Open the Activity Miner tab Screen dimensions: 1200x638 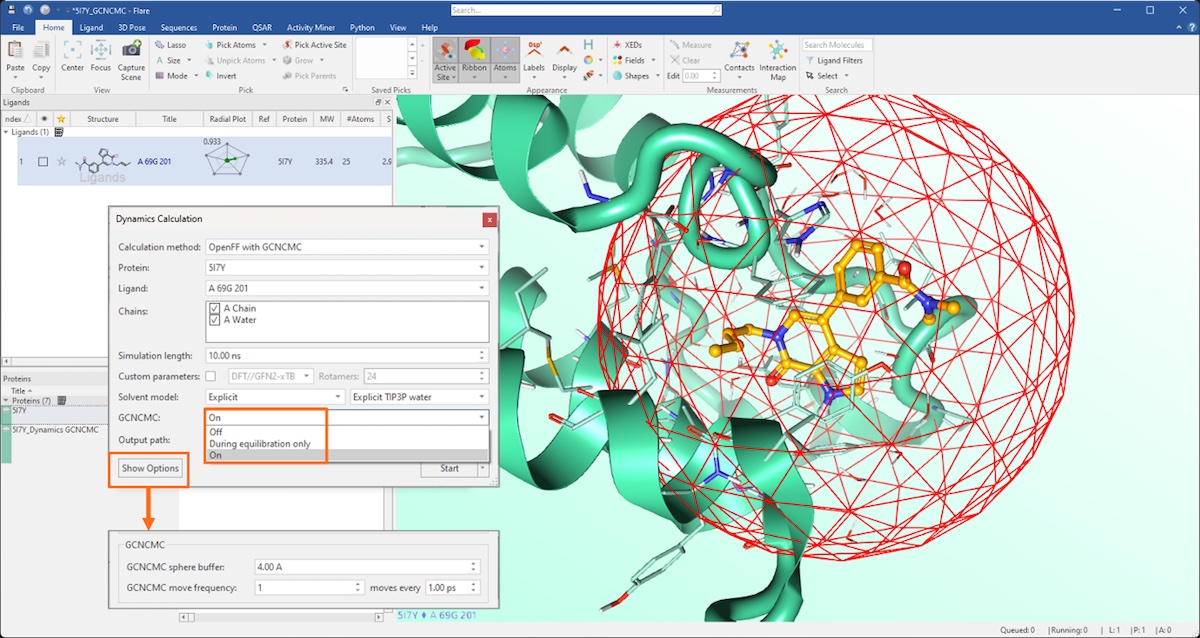pyautogui.click(x=312, y=27)
